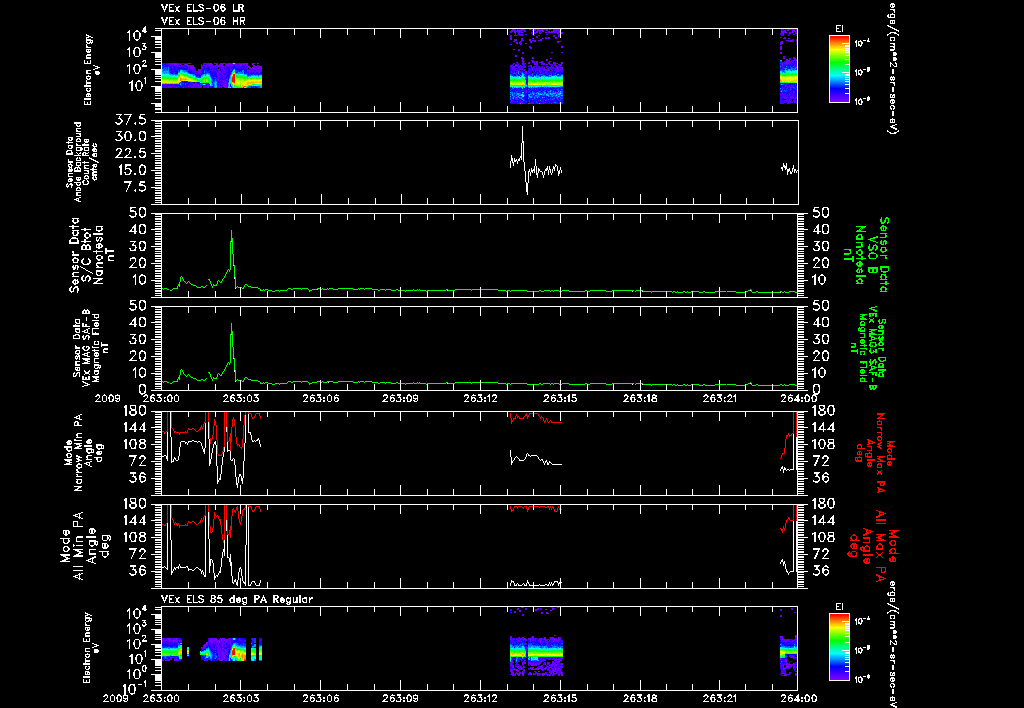Image resolution: width=1024 pixels, height=708 pixels.
Task: Click the EI color bar beside the 85 deg PA spectrogram
Action: (x=839, y=647)
